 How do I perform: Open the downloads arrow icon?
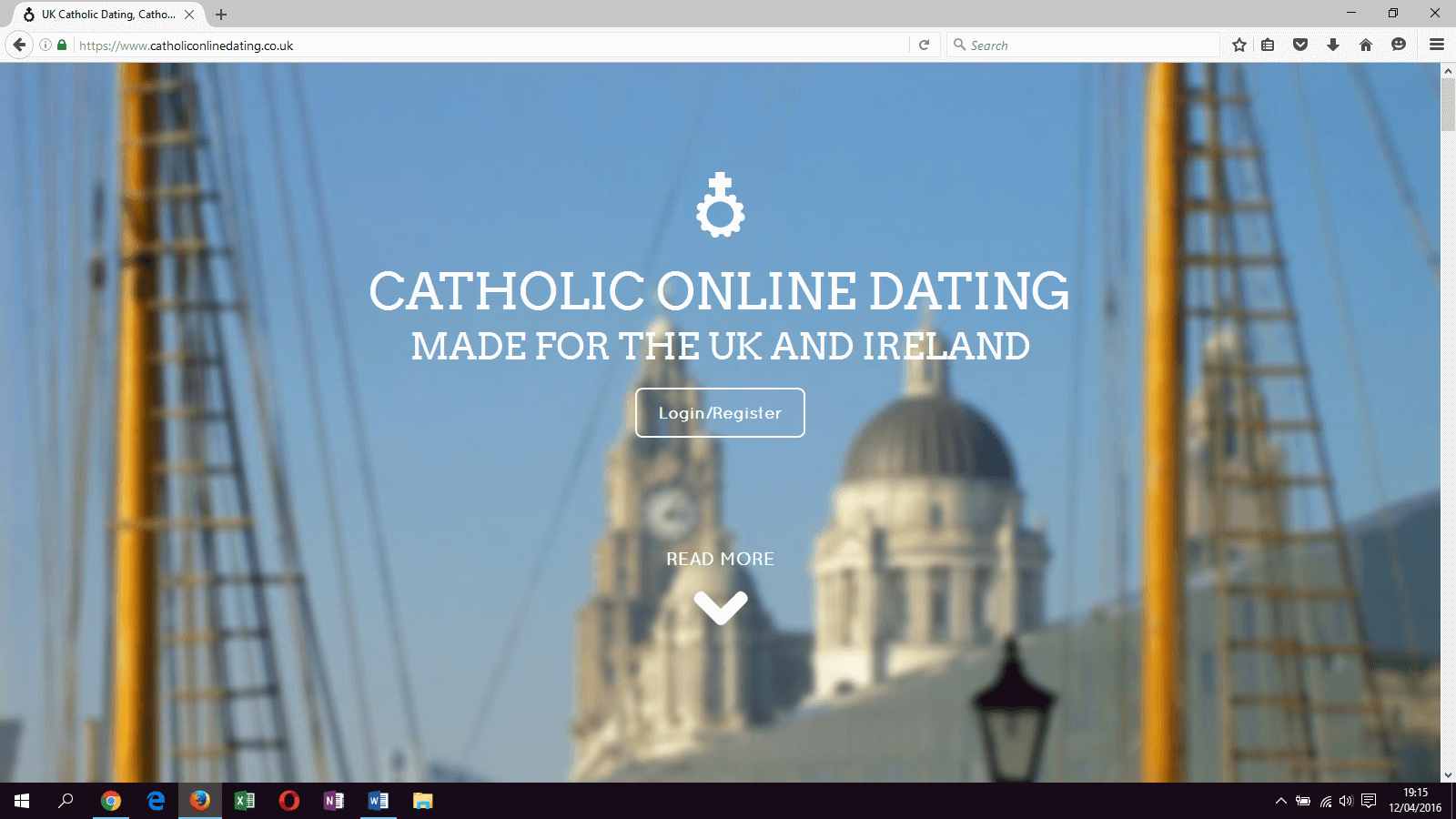pyautogui.click(x=1333, y=45)
